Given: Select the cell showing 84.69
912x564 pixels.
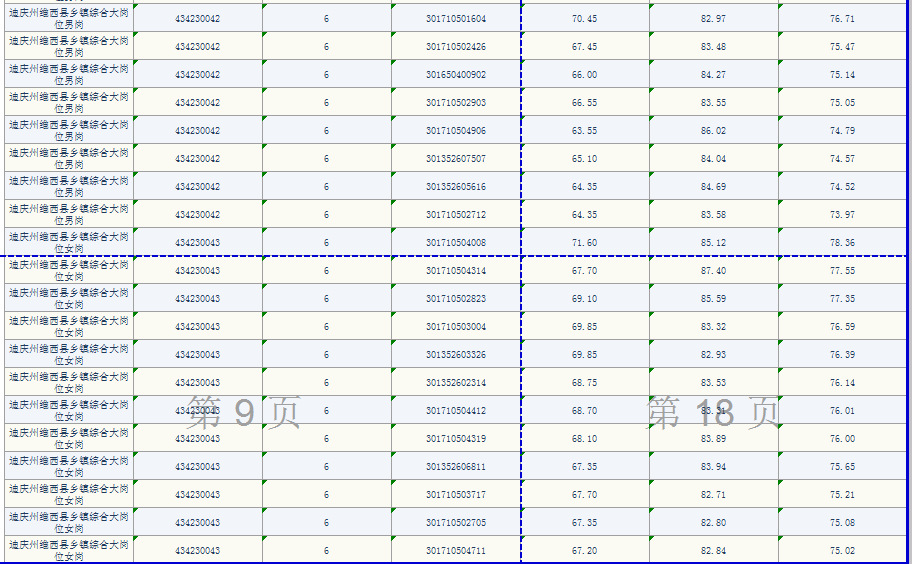Looking at the screenshot, I should pyautogui.click(x=713, y=187).
